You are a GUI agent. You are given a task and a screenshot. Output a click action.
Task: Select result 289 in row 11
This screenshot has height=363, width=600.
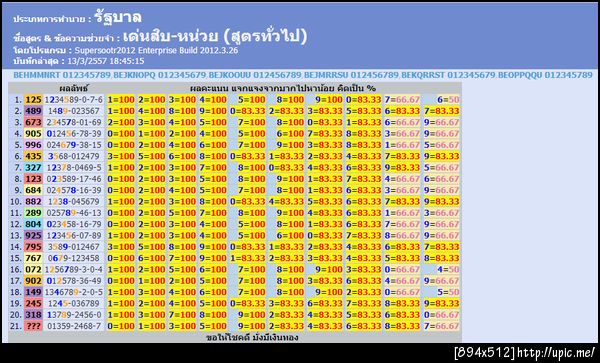(x=33, y=213)
